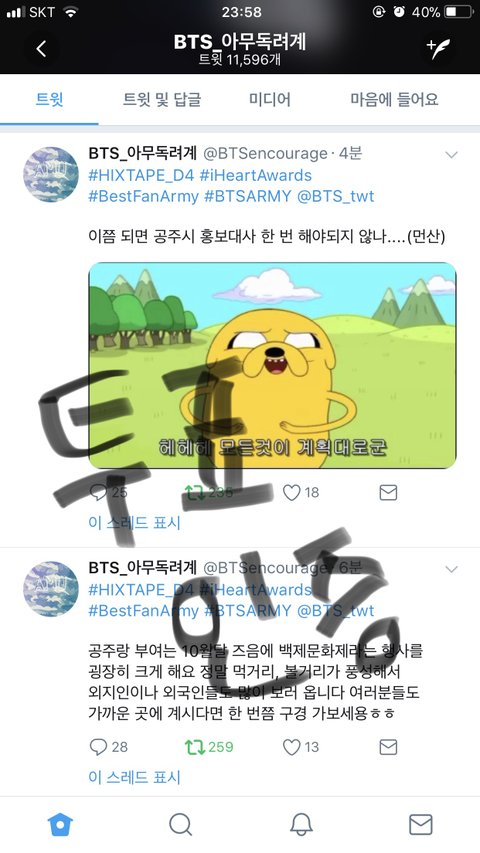Open the Jake cartoon image in tweet
The width and height of the screenshot is (480, 853).
pos(272,365)
